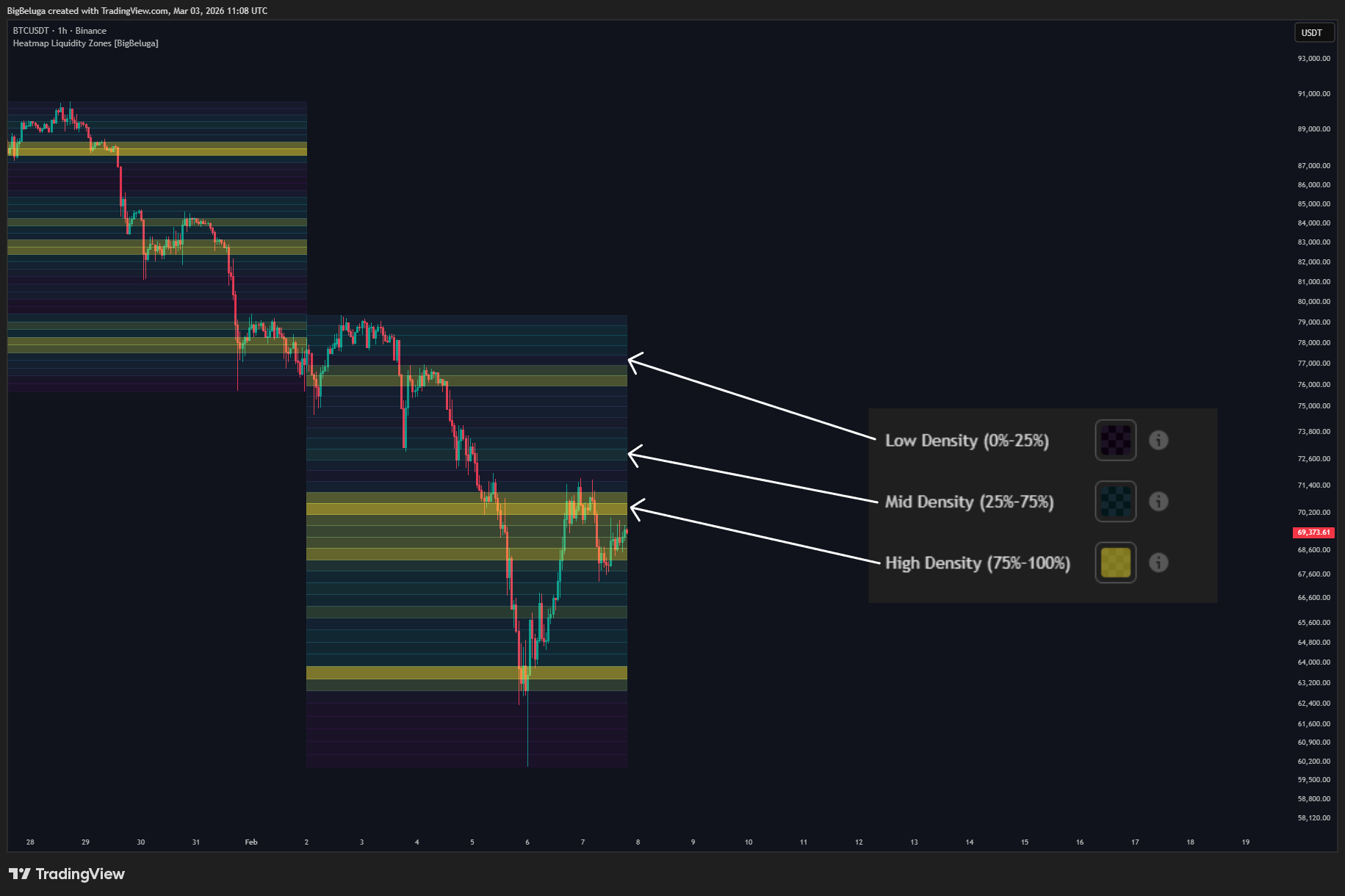Click the date 19 on time axis
1345x896 pixels.
pyautogui.click(x=1246, y=842)
